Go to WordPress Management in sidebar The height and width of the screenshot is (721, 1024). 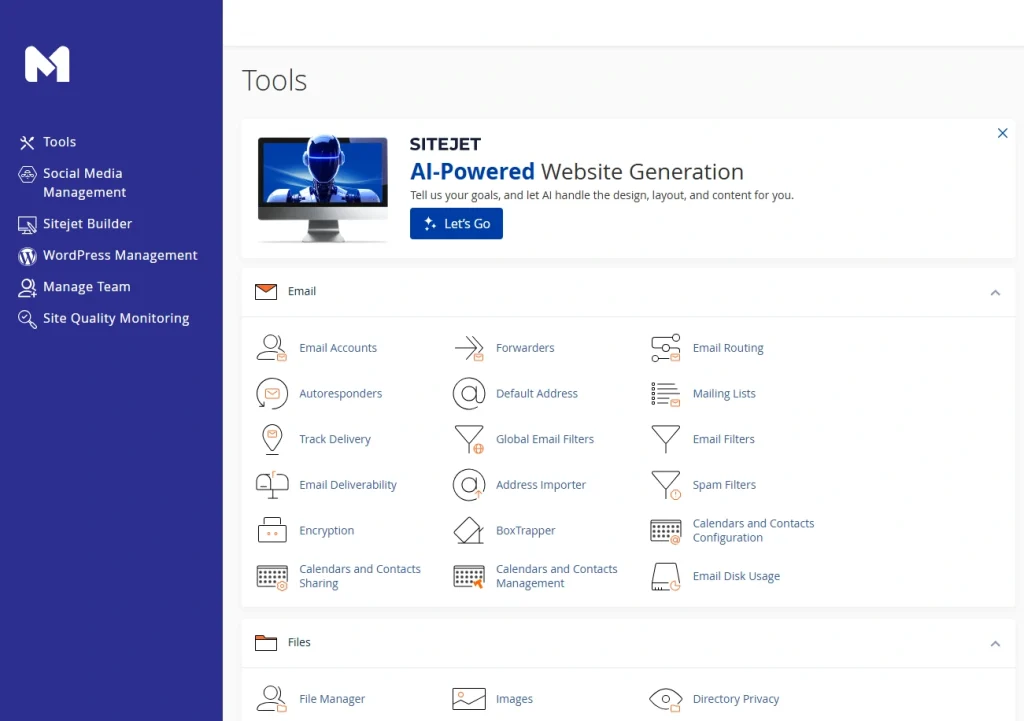(x=108, y=255)
